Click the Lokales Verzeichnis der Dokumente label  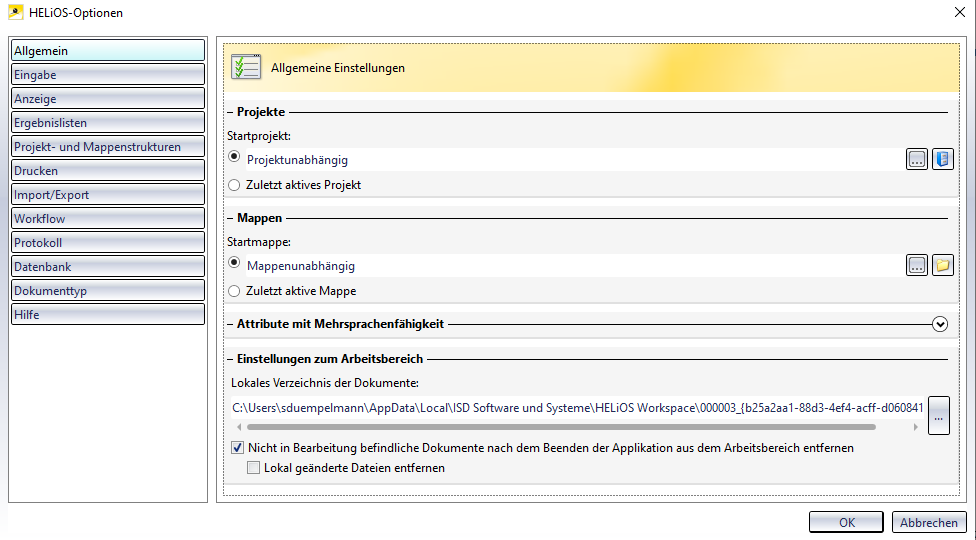tap(325, 383)
